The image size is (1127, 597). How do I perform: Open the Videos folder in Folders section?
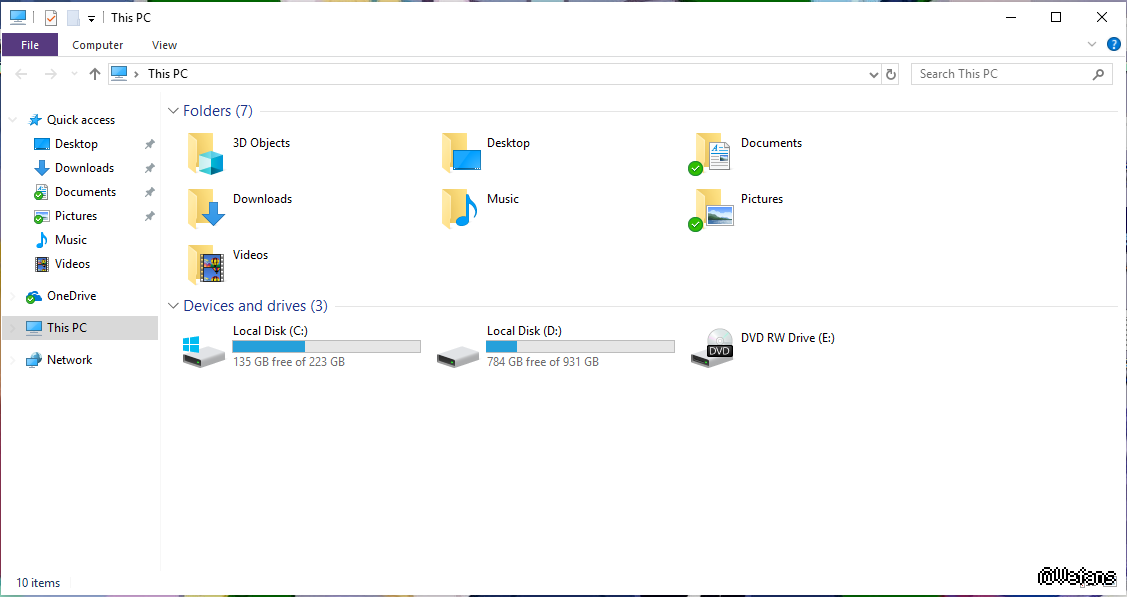[206, 265]
